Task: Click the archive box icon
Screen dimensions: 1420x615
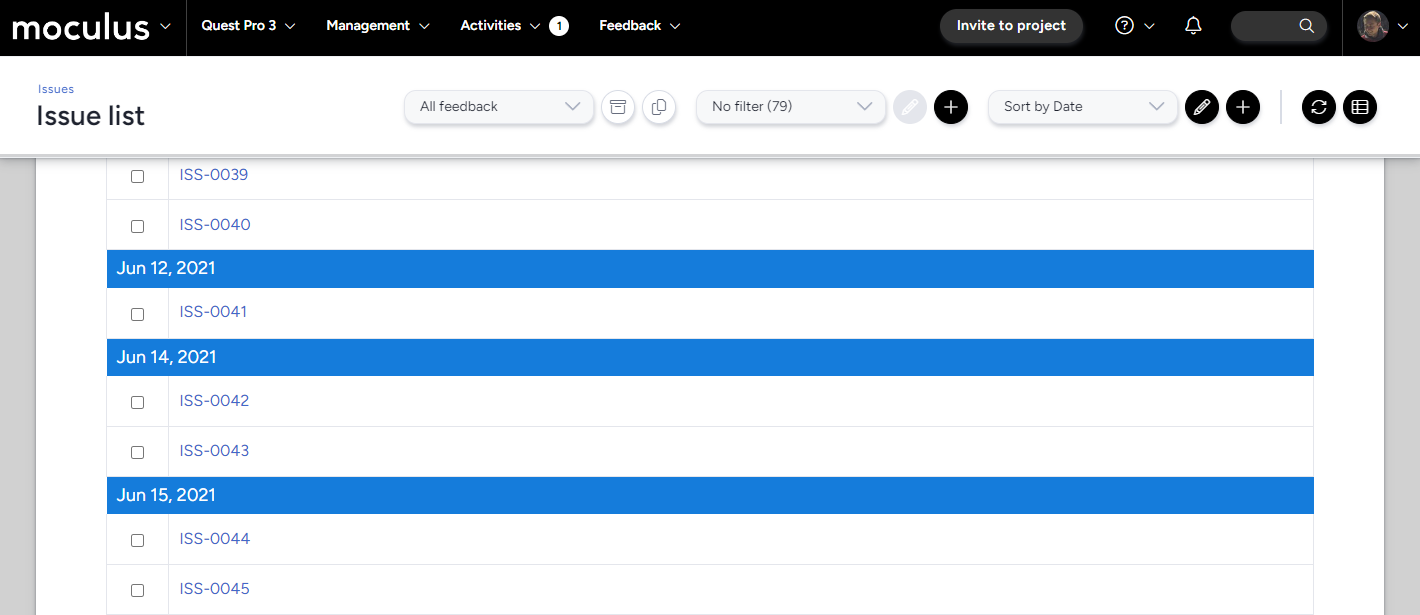Action: click(618, 107)
